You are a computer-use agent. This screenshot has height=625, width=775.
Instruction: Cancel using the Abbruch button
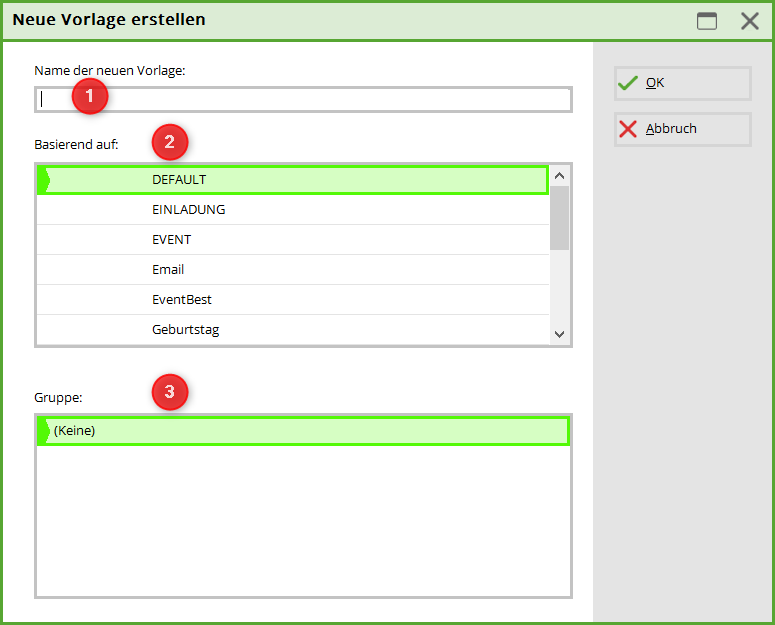pyautogui.click(x=682, y=129)
